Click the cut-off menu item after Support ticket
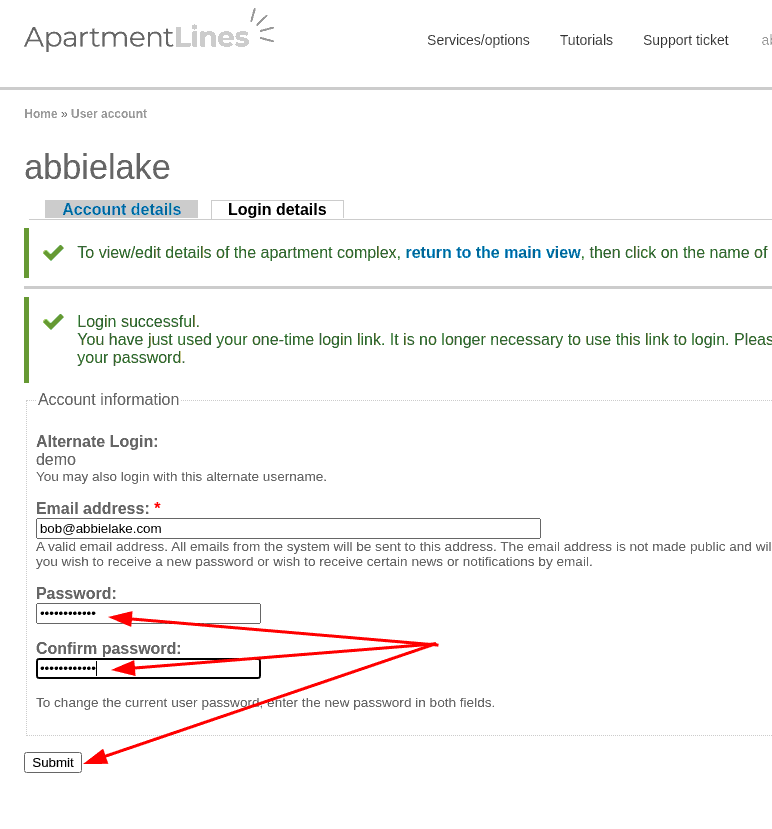Image resolution: width=772 pixels, height=829 pixels. point(766,40)
